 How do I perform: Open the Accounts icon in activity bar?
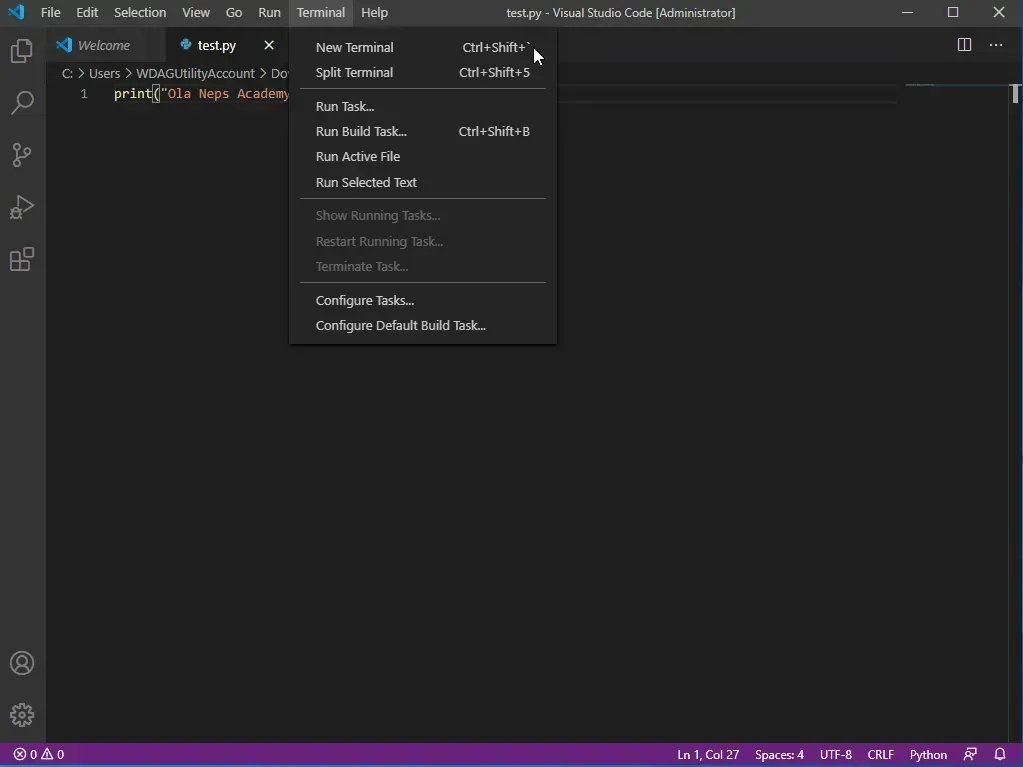click(x=22, y=663)
